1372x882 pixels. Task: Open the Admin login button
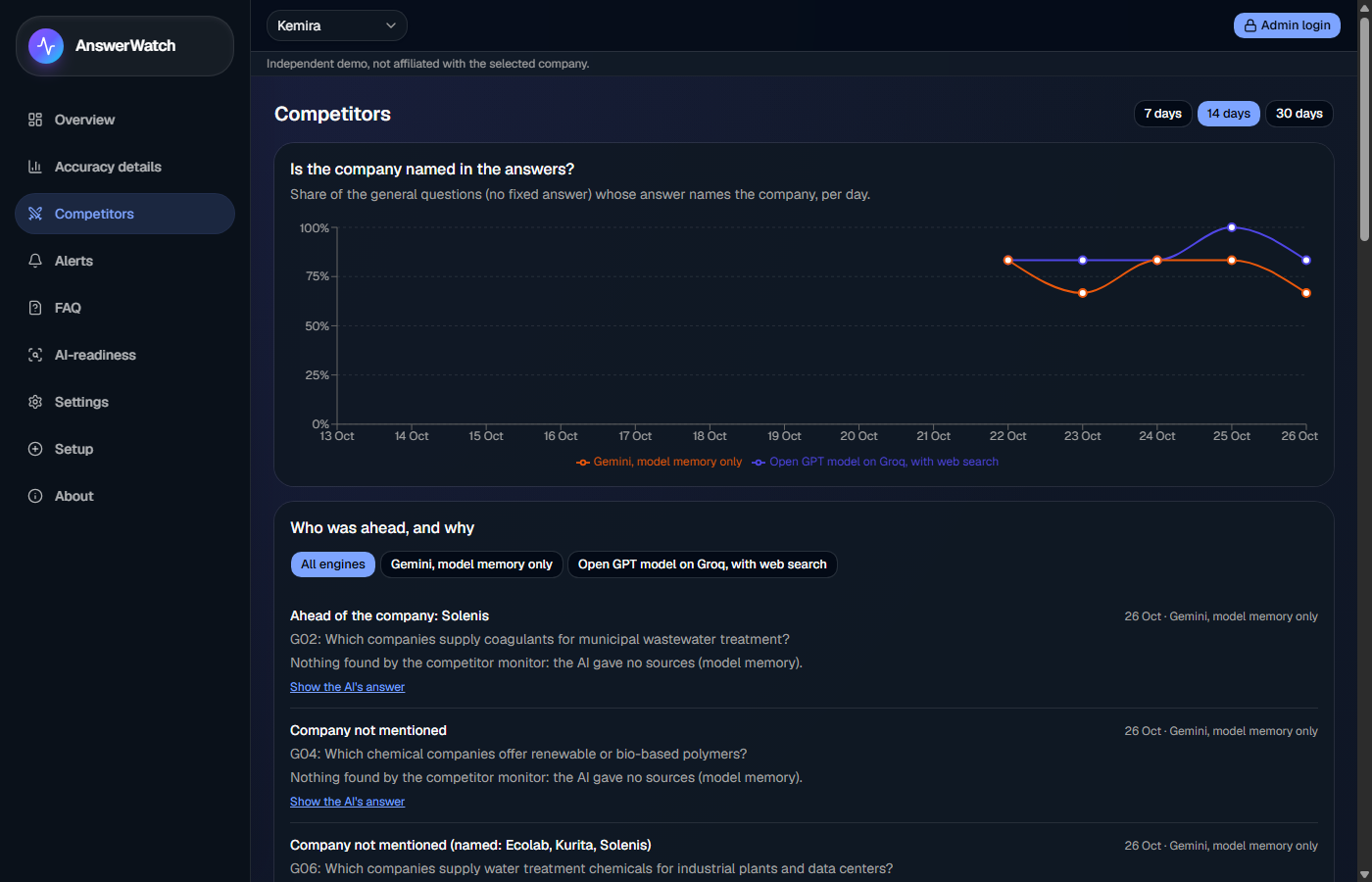click(1287, 25)
